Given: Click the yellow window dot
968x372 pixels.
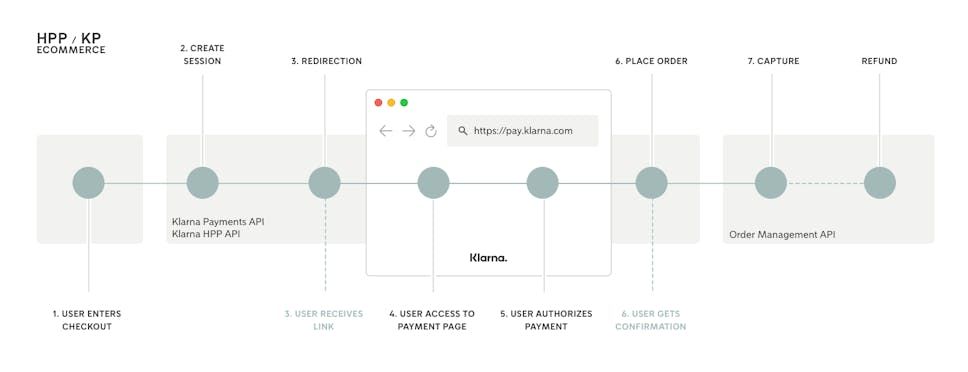Looking at the screenshot, I should 391,102.
